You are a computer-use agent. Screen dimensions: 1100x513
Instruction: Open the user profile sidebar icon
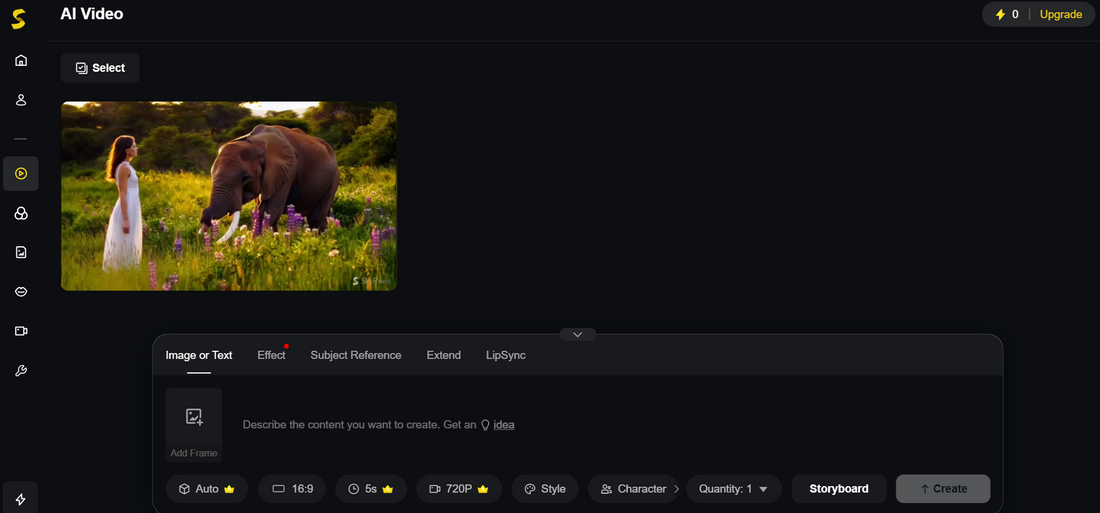(21, 100)
